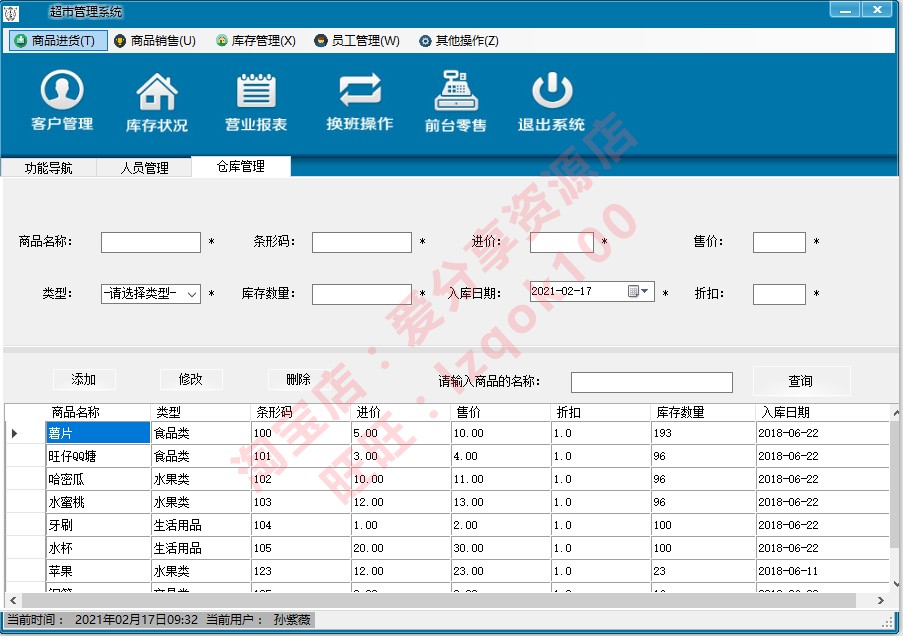Click the horizontal scrollbar right arrow

(x=881, y=600)
